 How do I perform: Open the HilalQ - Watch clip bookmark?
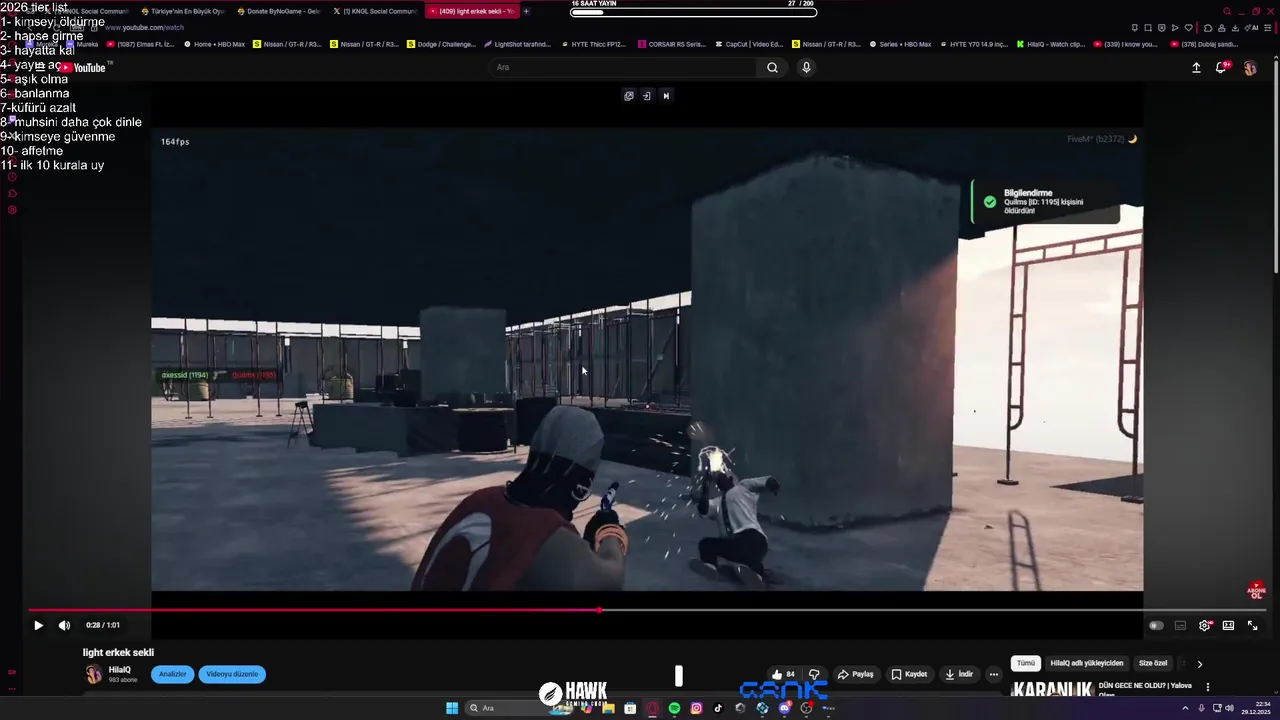[x=1050, y=44]
